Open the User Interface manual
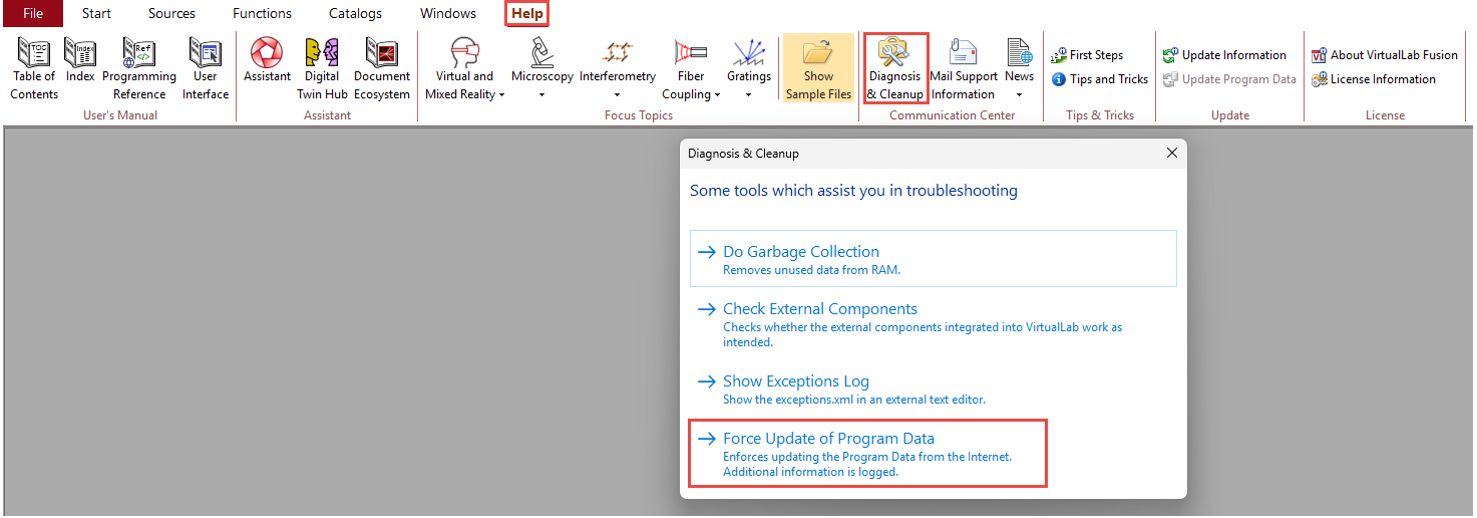 click(205, 68)
